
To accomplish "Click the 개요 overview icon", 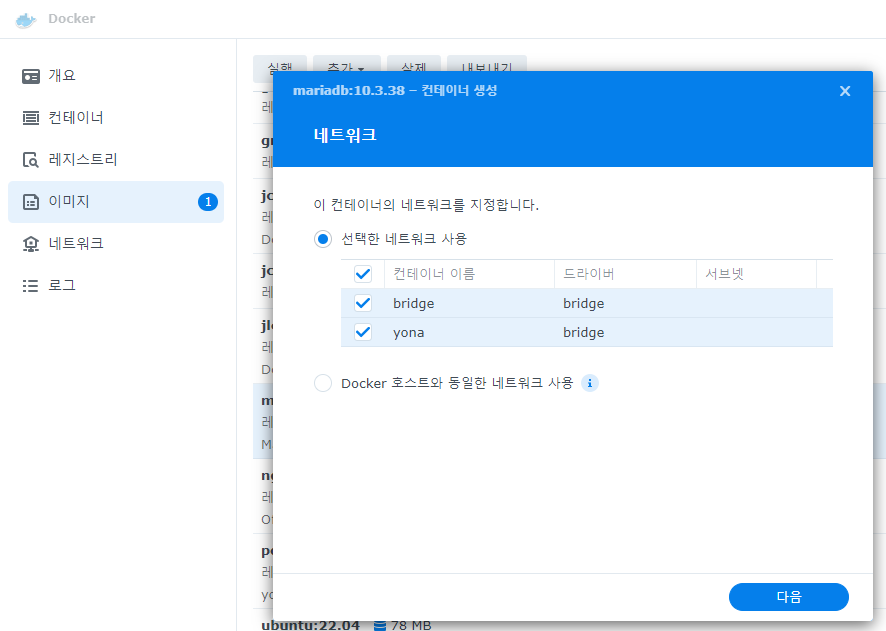I will coord(31,76).
